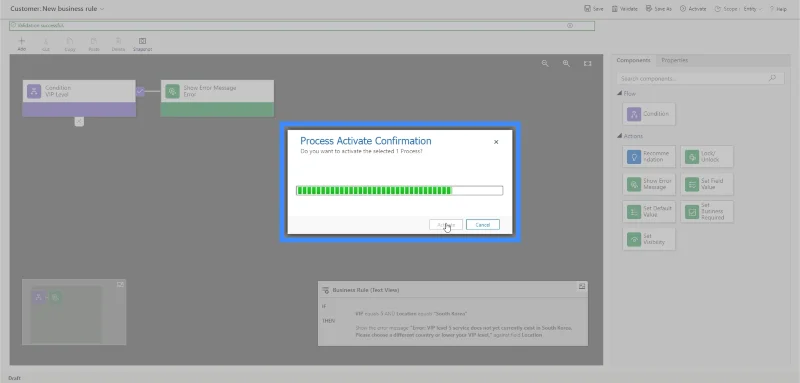Image resolution: width=800 pixels, height=383 pixels.
Task: Click the Draft status text
Action: [14, 378]
